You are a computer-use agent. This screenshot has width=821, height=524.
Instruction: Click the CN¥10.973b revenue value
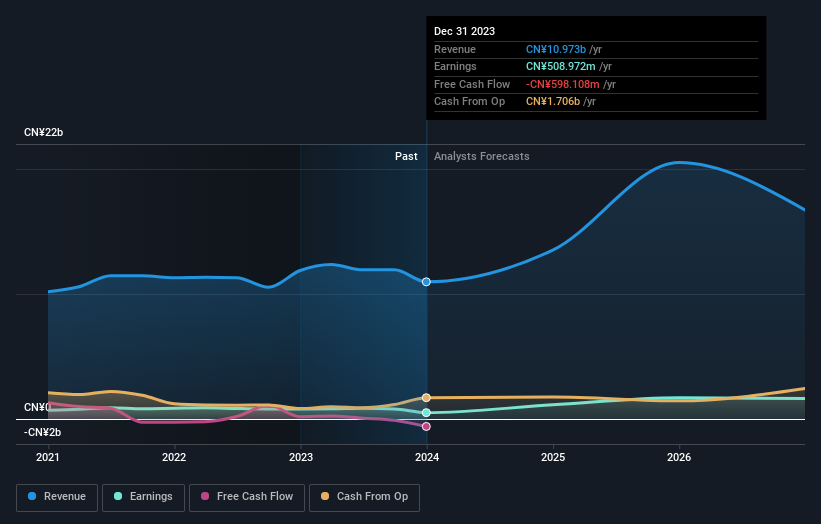coord(556,49)
